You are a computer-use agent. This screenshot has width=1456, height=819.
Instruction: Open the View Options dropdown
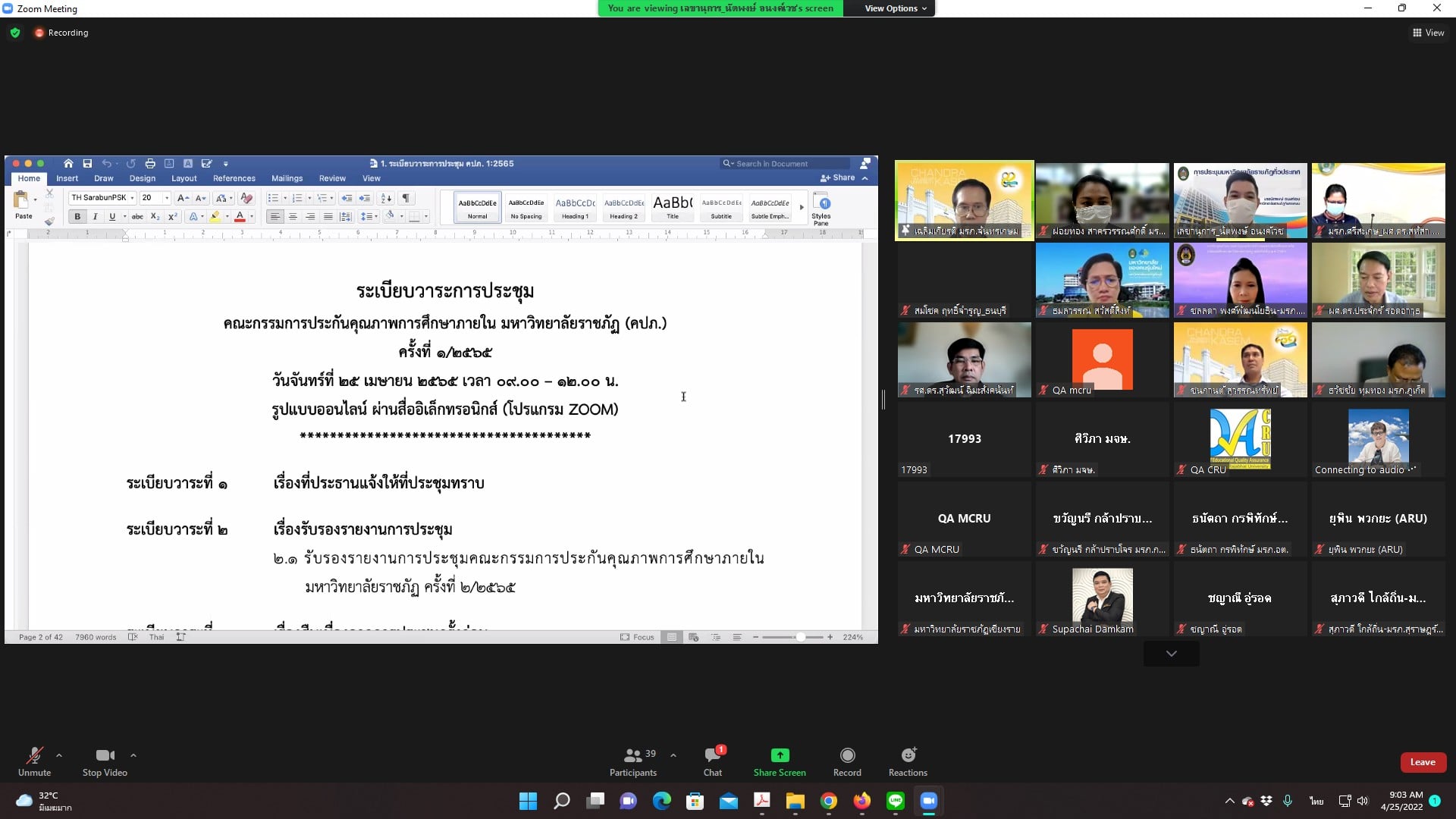(x=895, y=8)
